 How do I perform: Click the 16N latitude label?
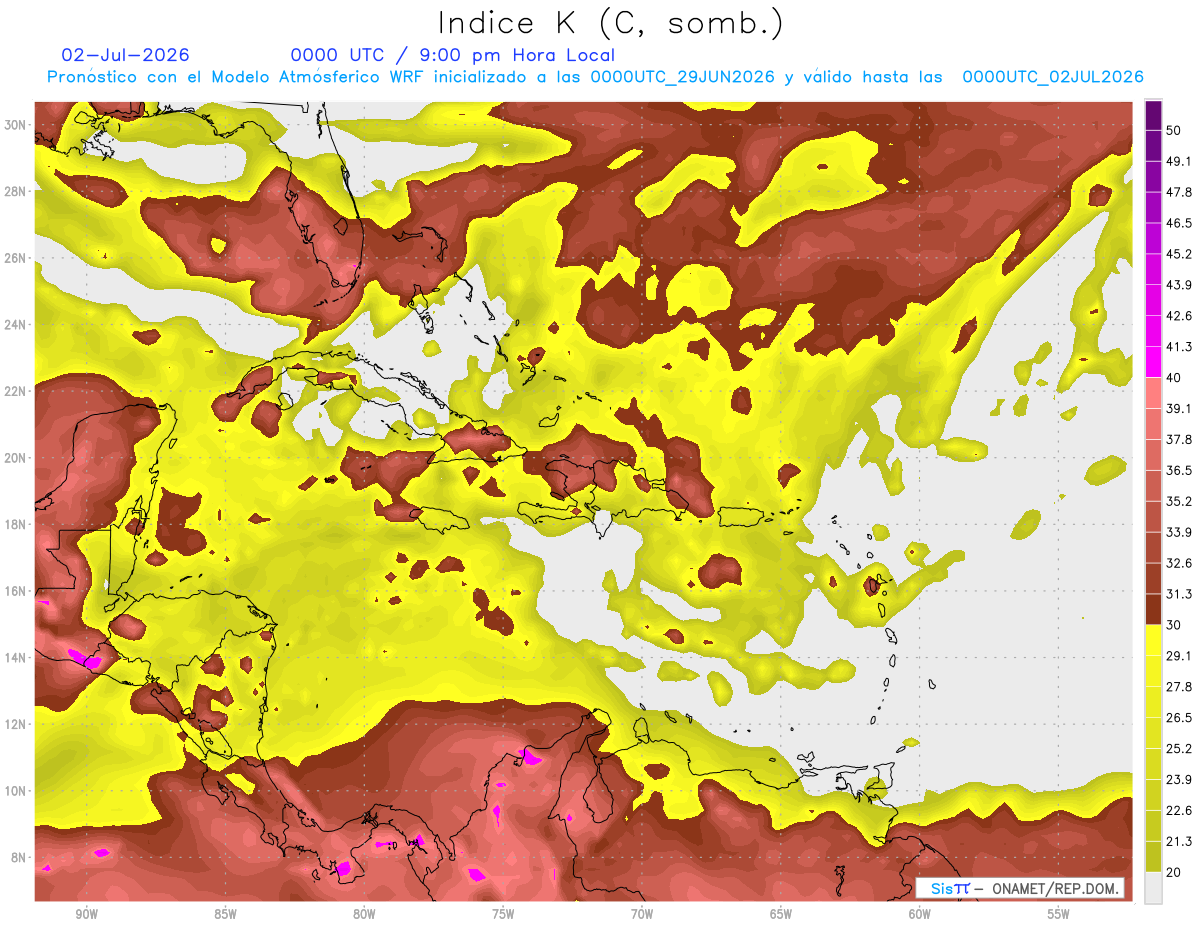pos(17,591)
